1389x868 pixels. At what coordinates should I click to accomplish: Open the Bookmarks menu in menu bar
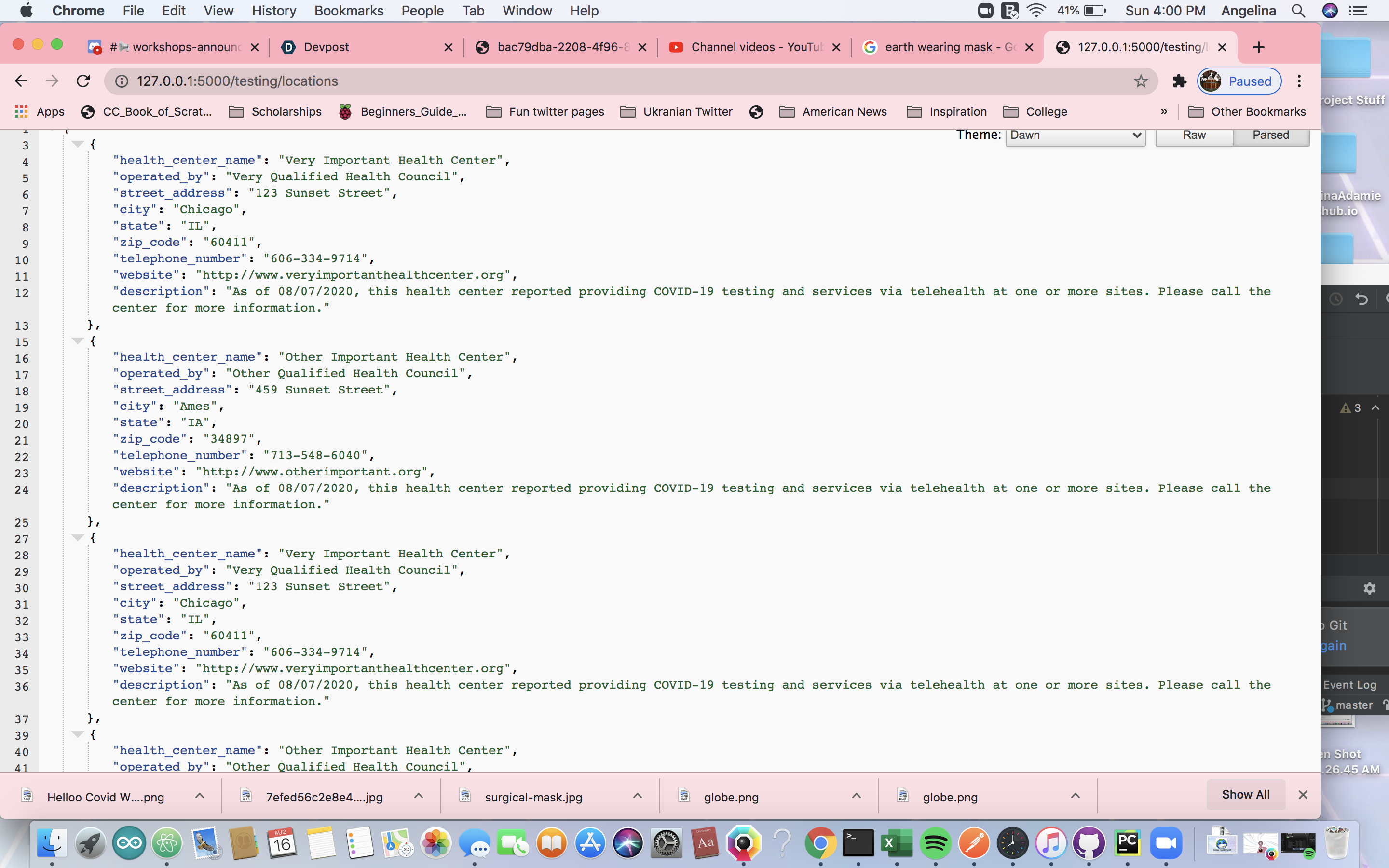coord(348,10)
